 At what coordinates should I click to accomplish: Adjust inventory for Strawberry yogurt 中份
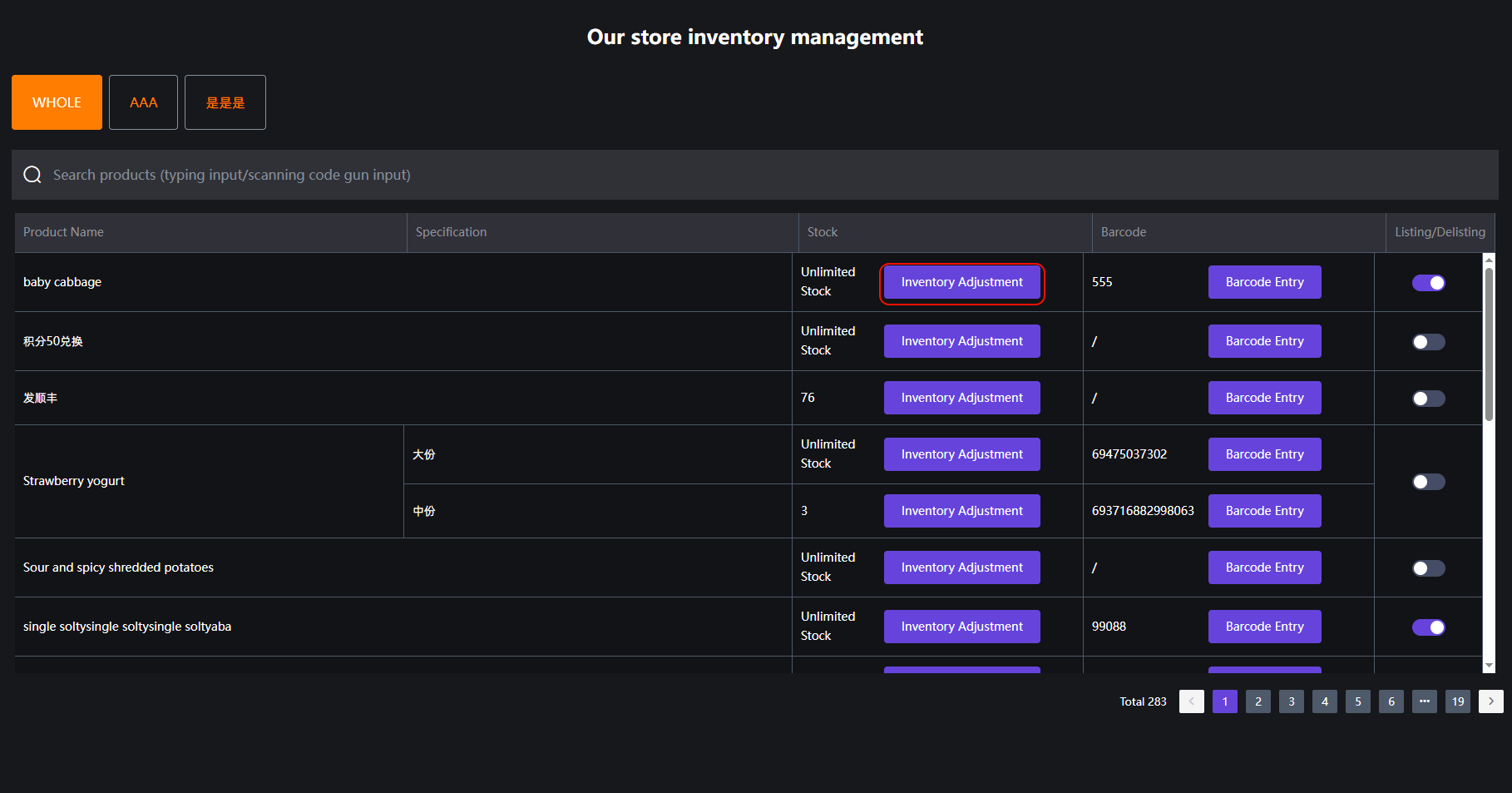click(961, 511)
